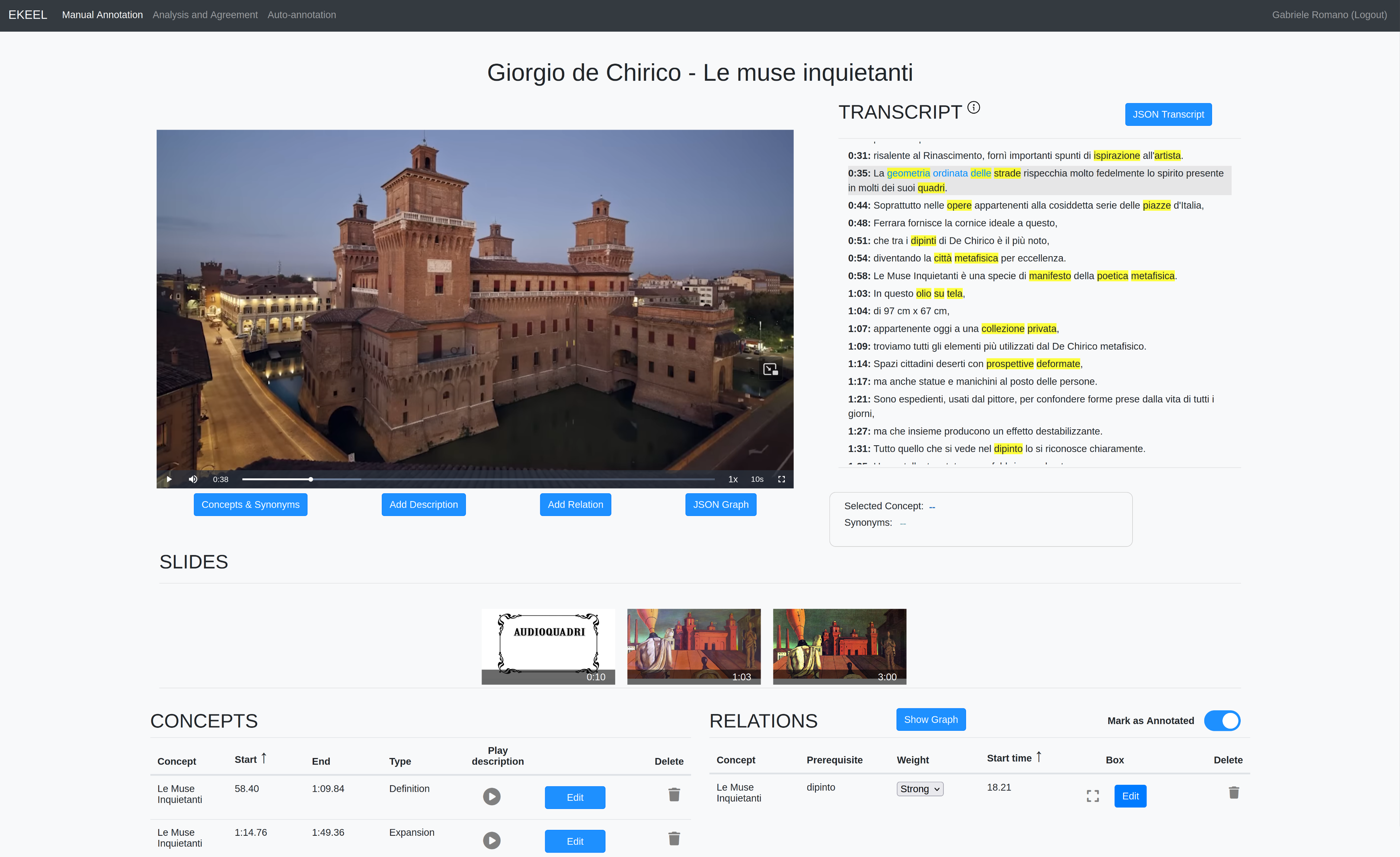Delete the Definition concept row
Screen dimensions: 1400x857
coord(674,794)
